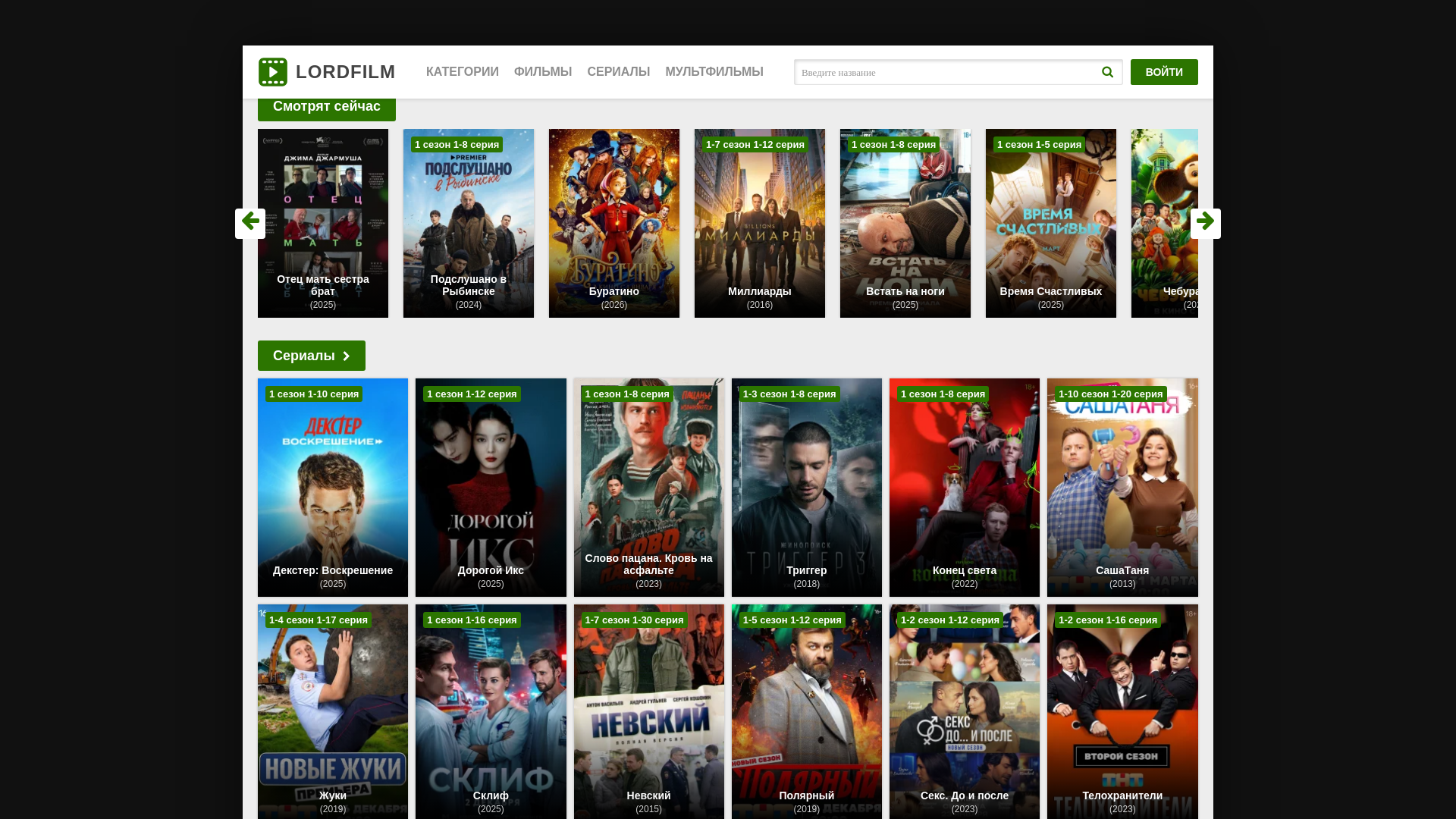Open Дорогой Икс series card

(x=491, y=488)
